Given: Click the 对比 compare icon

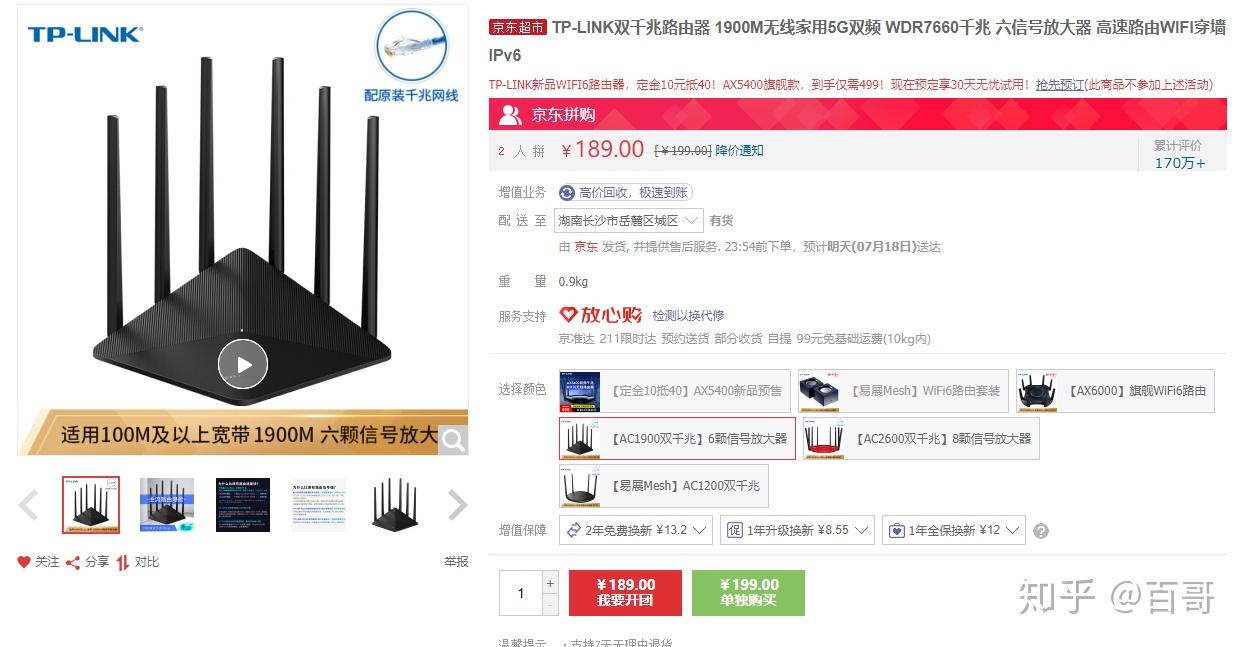Looking at the screenshot, I should pos(122,562).
